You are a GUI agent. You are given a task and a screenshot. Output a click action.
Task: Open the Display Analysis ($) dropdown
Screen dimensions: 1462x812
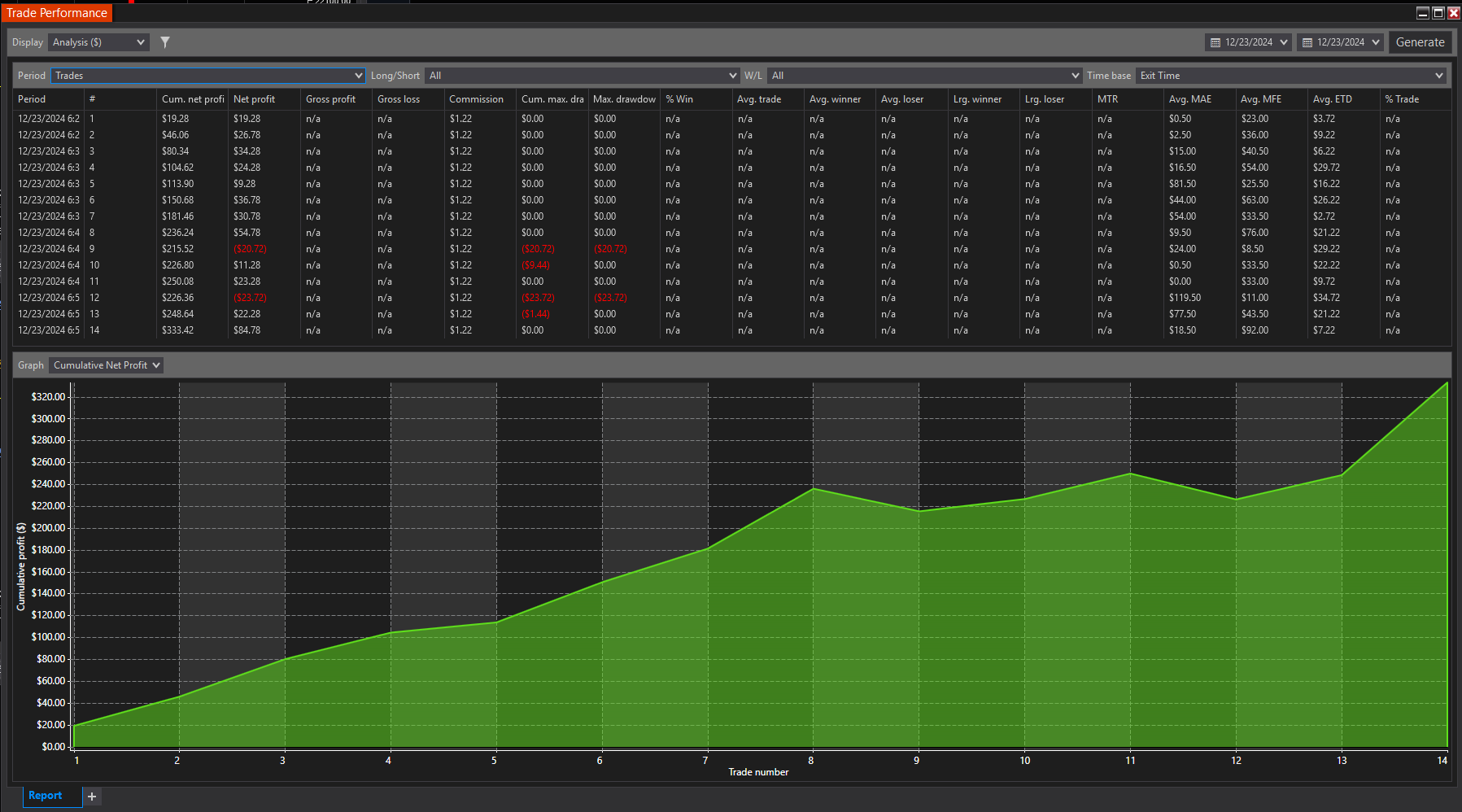pos(98,42)
